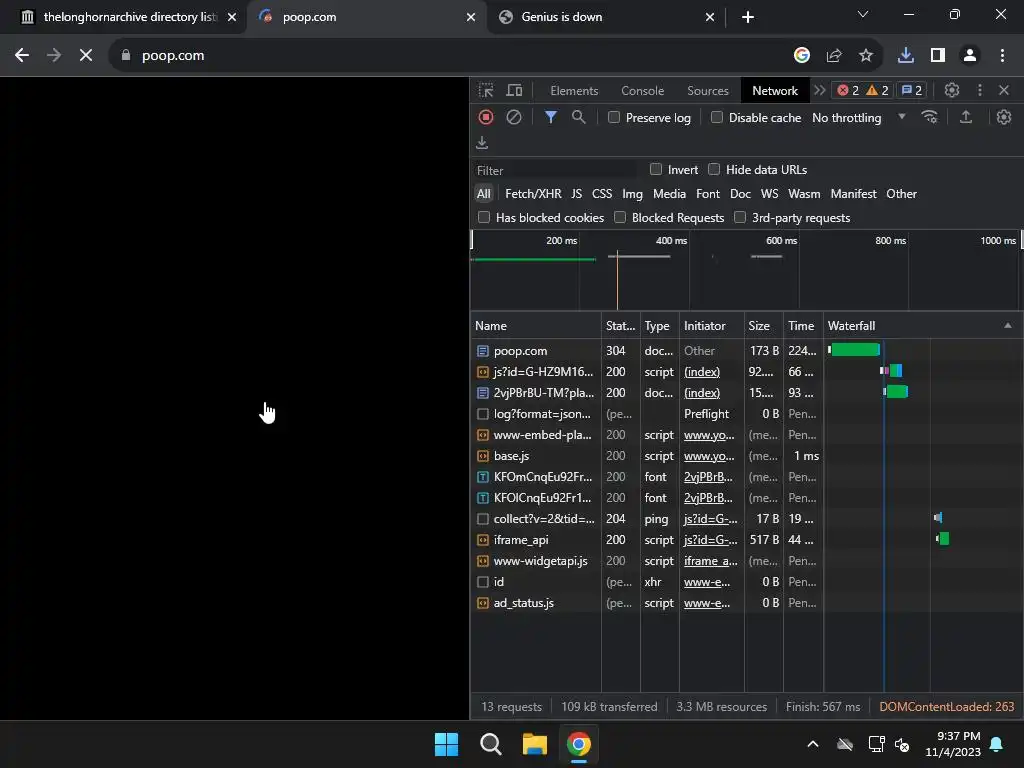The height and width of the screenshot is (768, 1024).
Task: Stop loading the poop.com page
Action: [86, 56]
